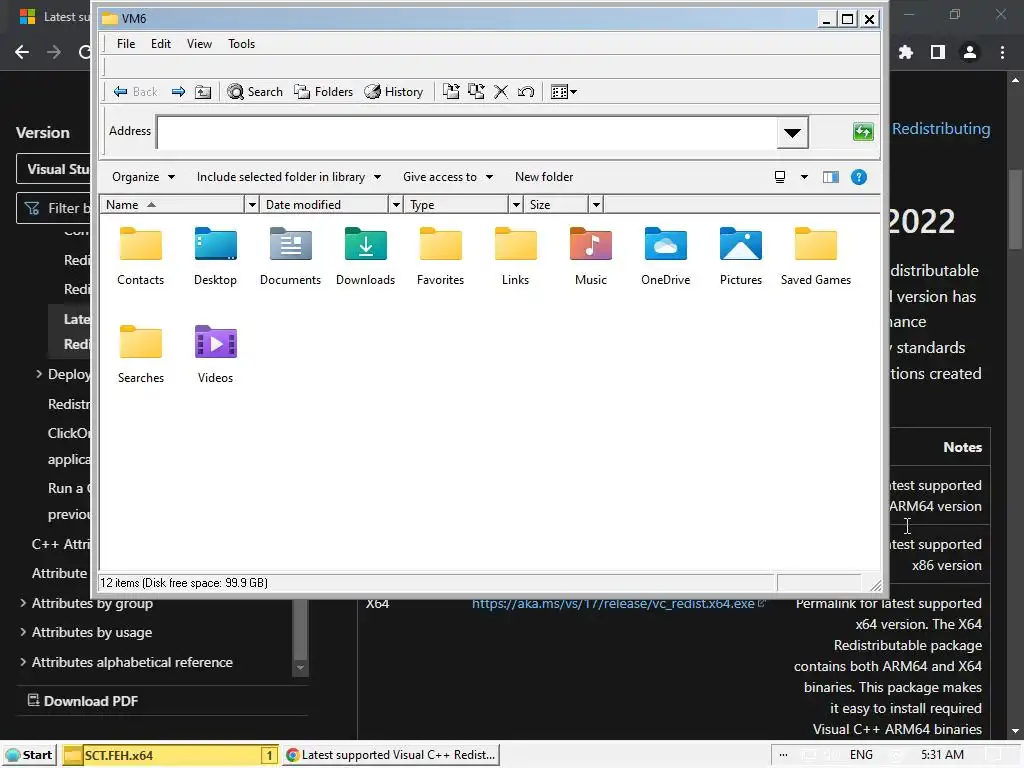Open the Views dropdown icon
The image size is (1024, 768).
564,92
